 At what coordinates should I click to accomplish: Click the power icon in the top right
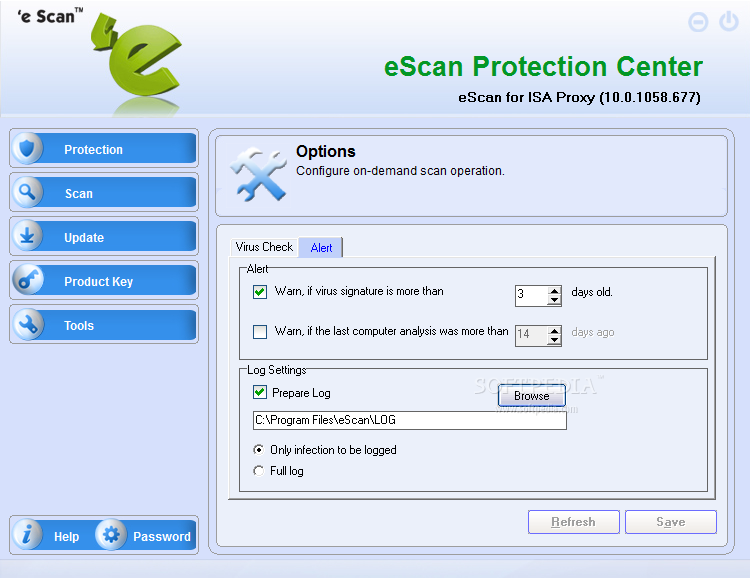729,22
